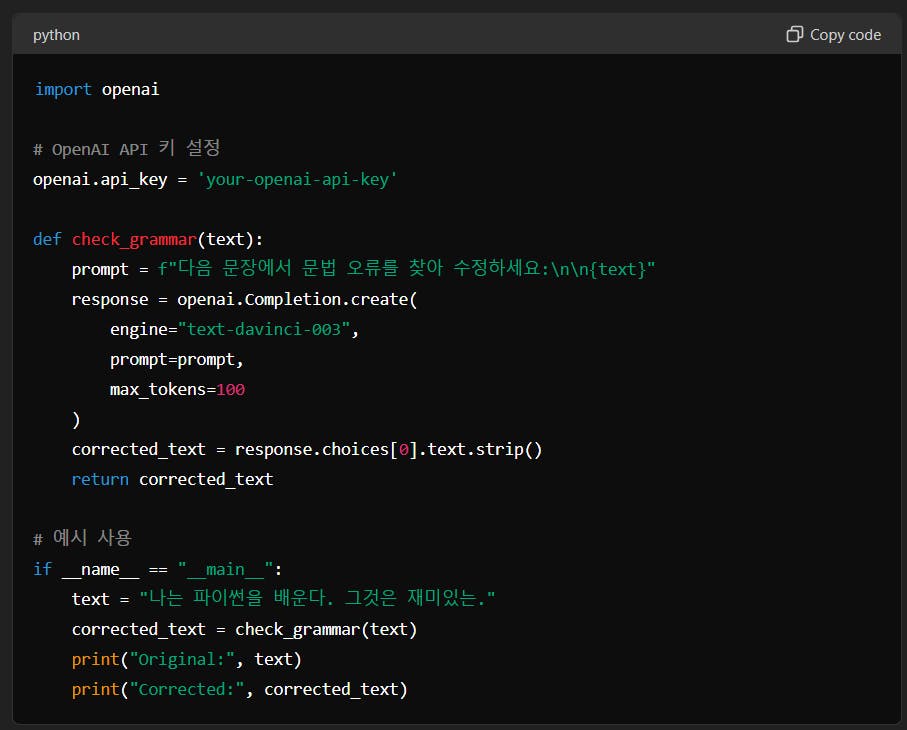
Task: Click the 'return corrected_text' line
Action: click(x=172, y=480)
